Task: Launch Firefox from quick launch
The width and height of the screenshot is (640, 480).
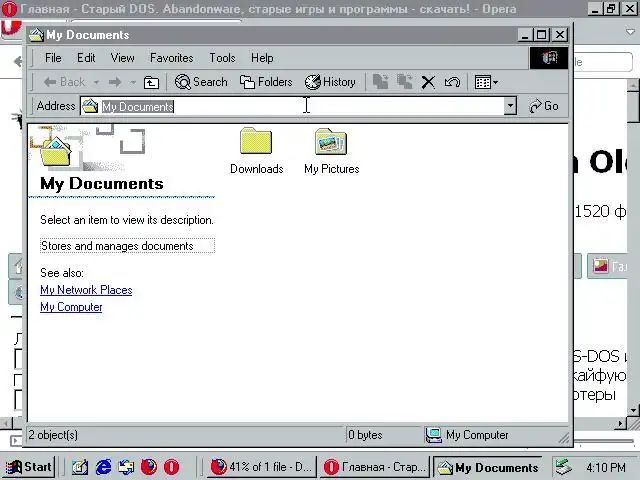Action: tap(149, 467)
